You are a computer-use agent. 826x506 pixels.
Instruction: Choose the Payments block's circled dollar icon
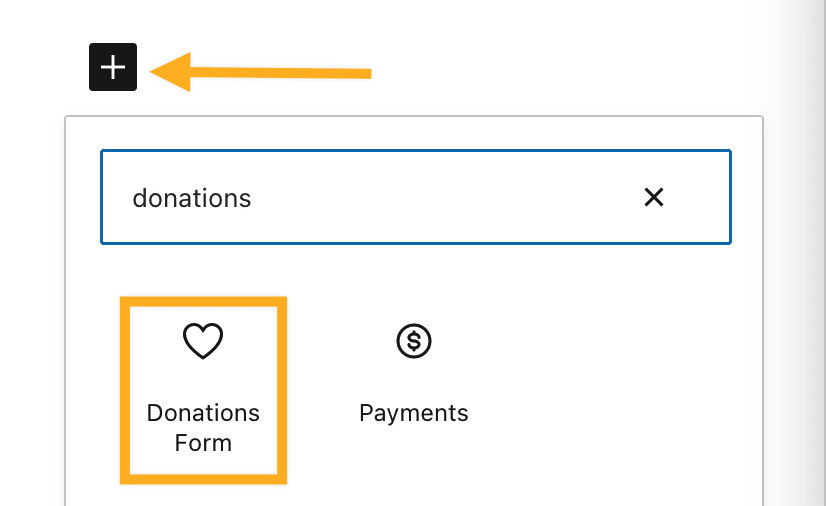413,342
